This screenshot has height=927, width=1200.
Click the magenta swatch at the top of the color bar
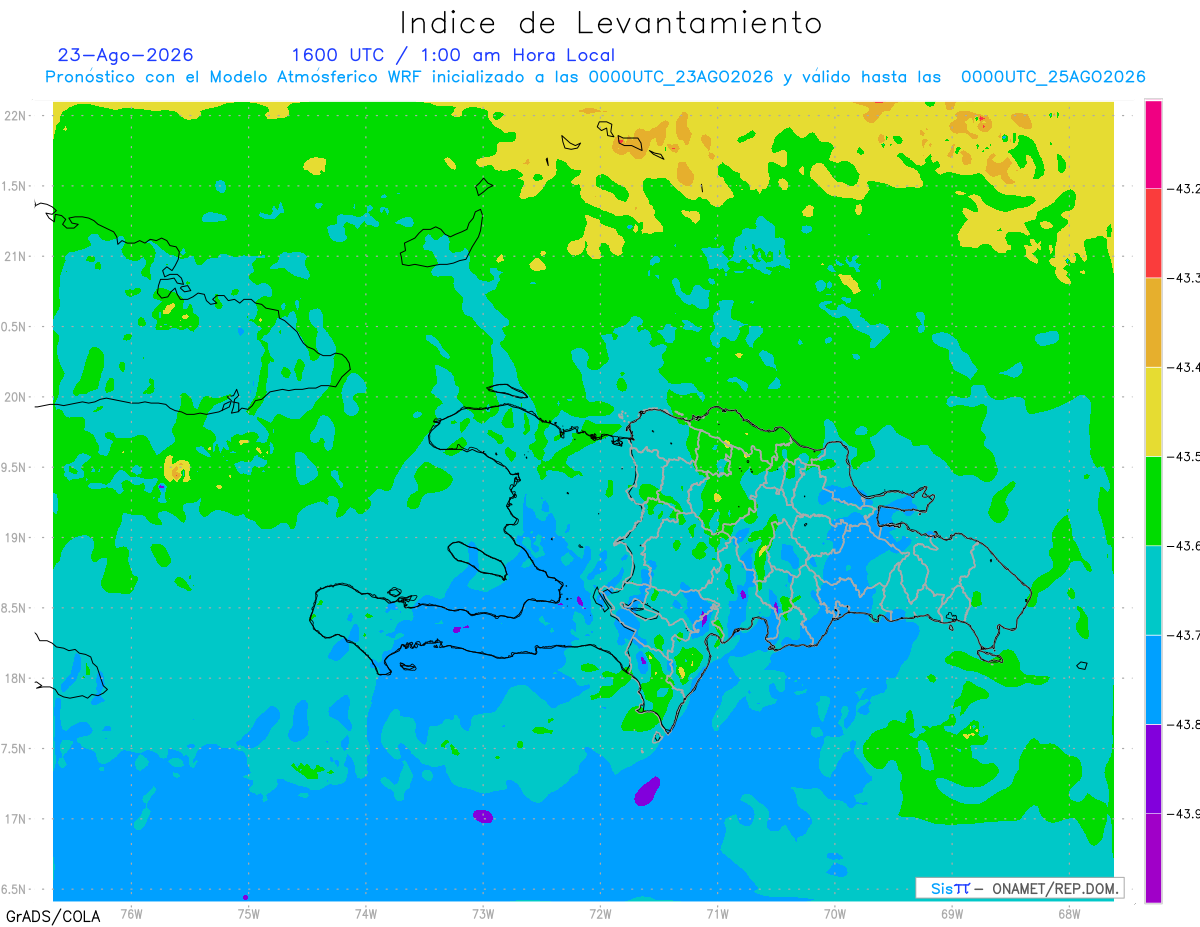click(x=1153, y=144)
